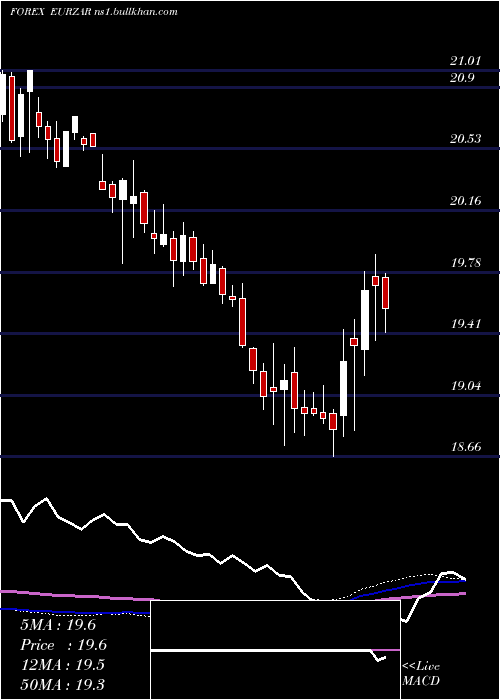Screen dimensions: 500x700
Task: Select the 19.04 price level label
Action: pos(466,385)
